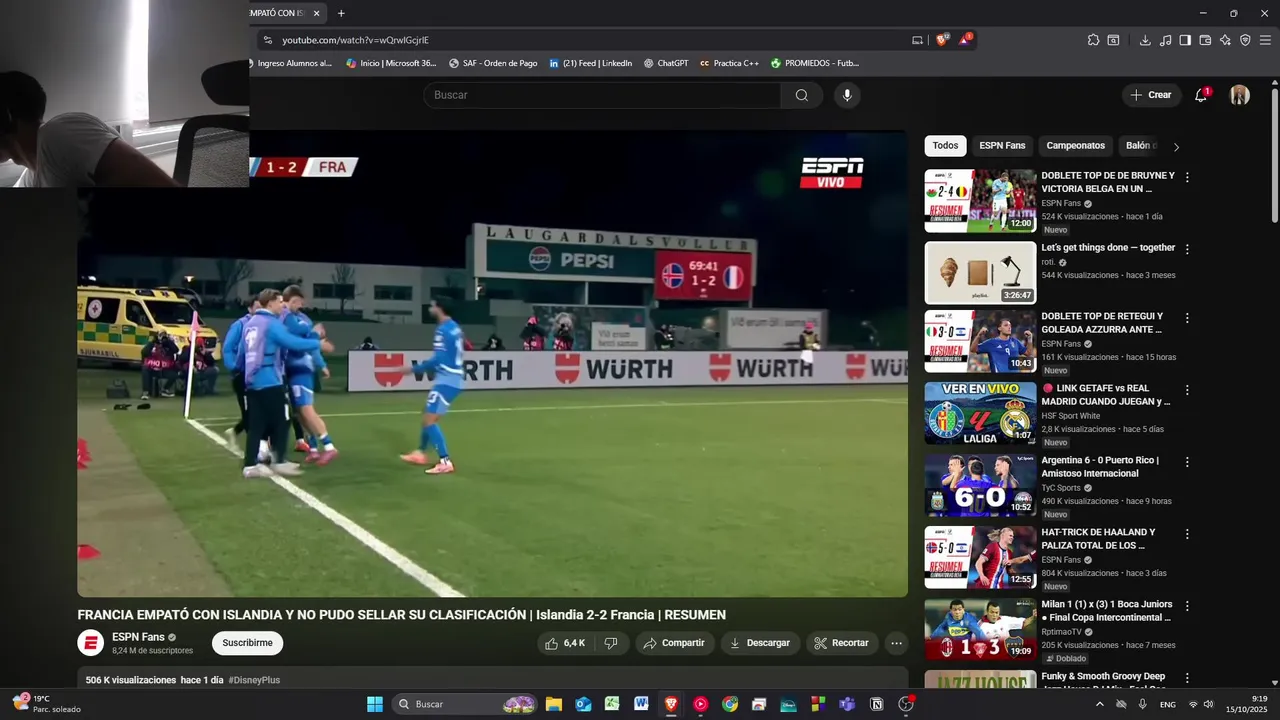Viewport: 1280px width, 720px height.
Task: Open the (21) Feed | LinkedIn bookmark
Action: coord(590,63)
